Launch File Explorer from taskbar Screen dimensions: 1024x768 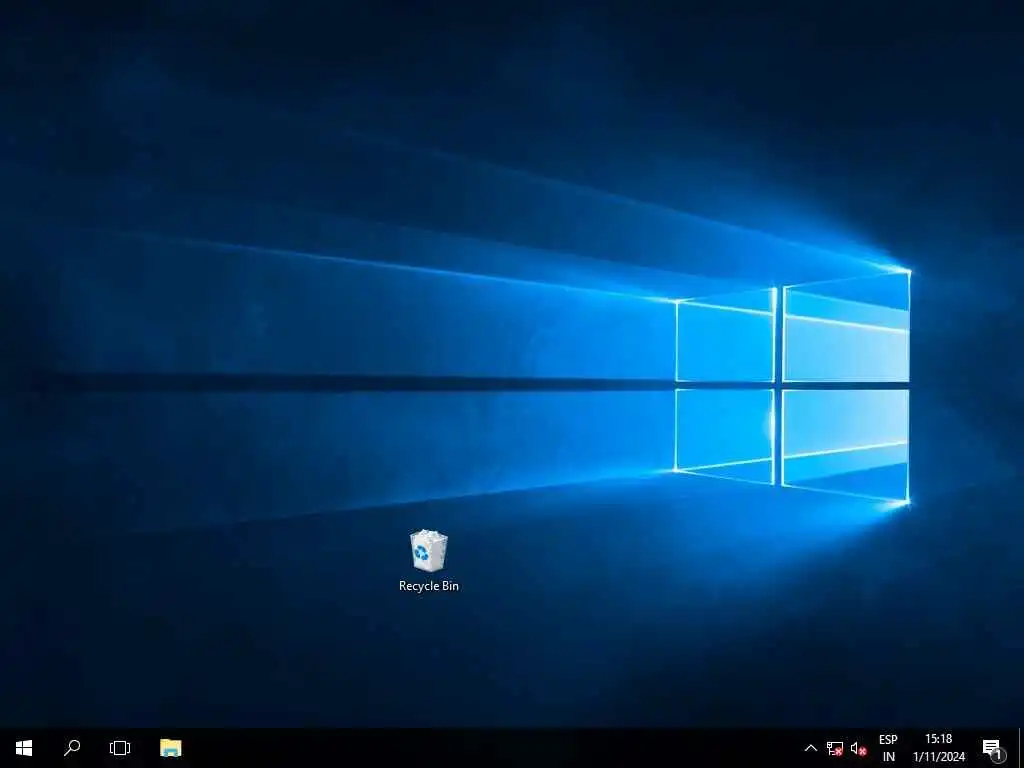[170, 748]
